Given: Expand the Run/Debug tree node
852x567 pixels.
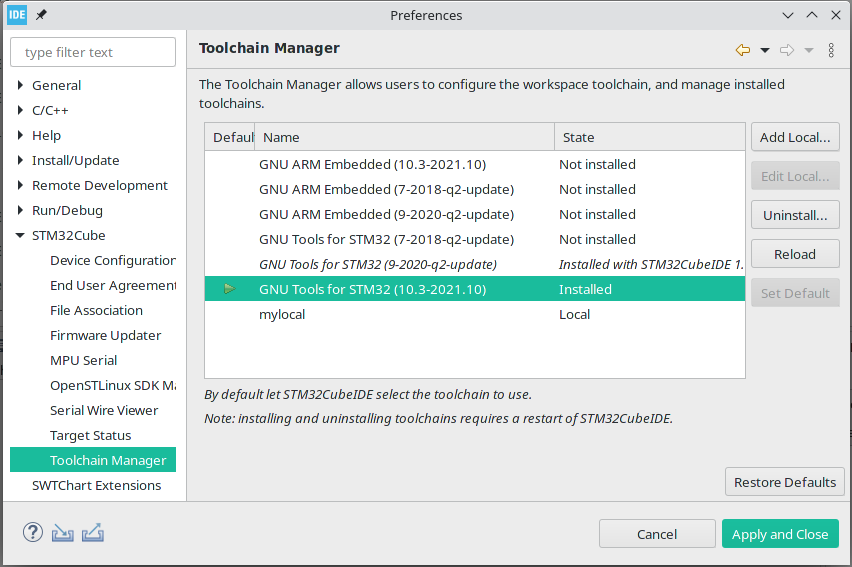Looking at the screenshot, I should (x=20, y=210).
